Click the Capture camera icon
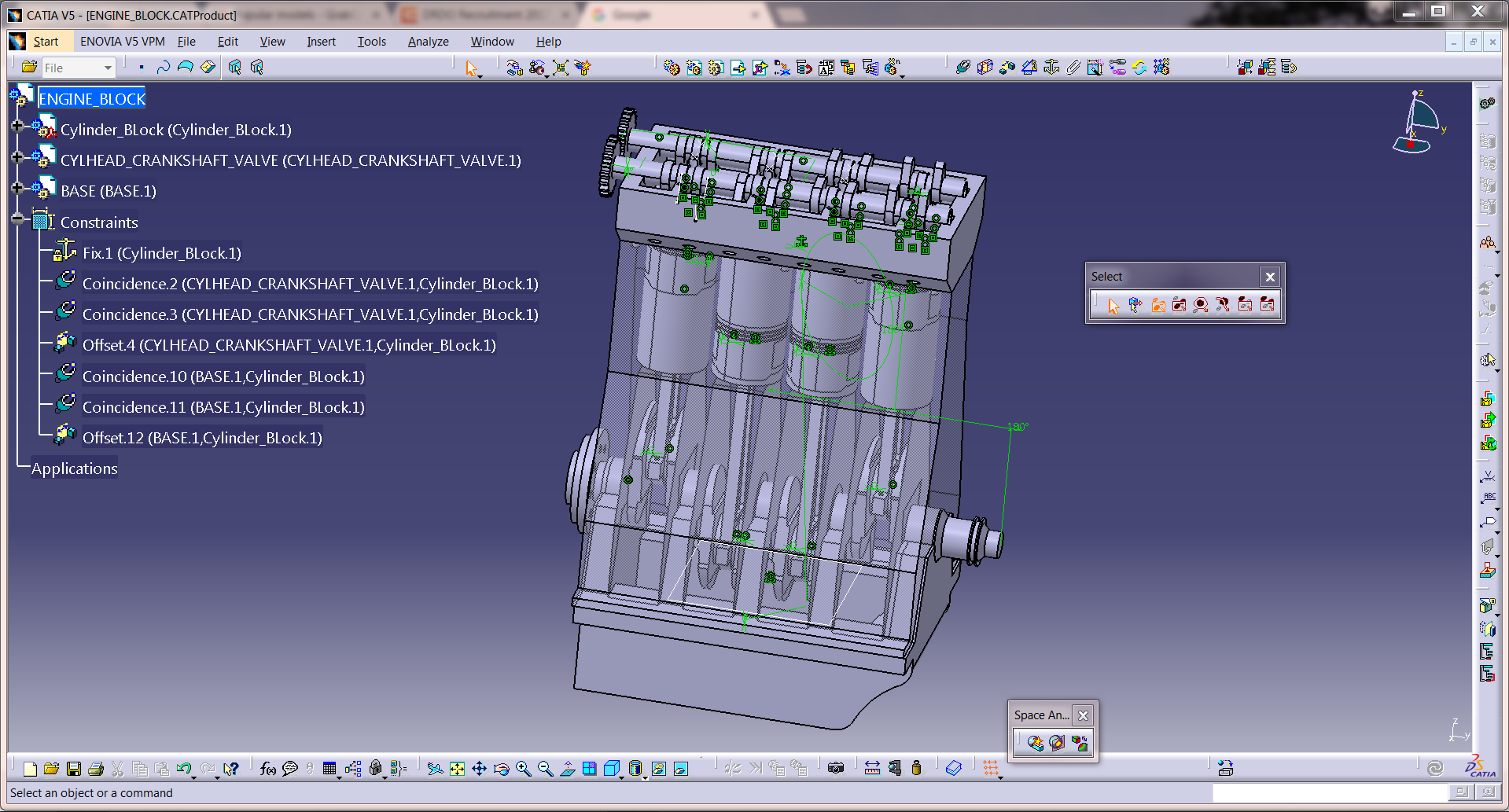 click(x=836, y=769)
